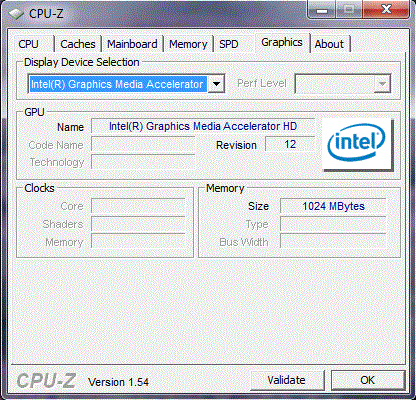The height and width of the screenshot is (400, 416).
Task: Click the empty Code Name field
Action: tap(143, 145)
